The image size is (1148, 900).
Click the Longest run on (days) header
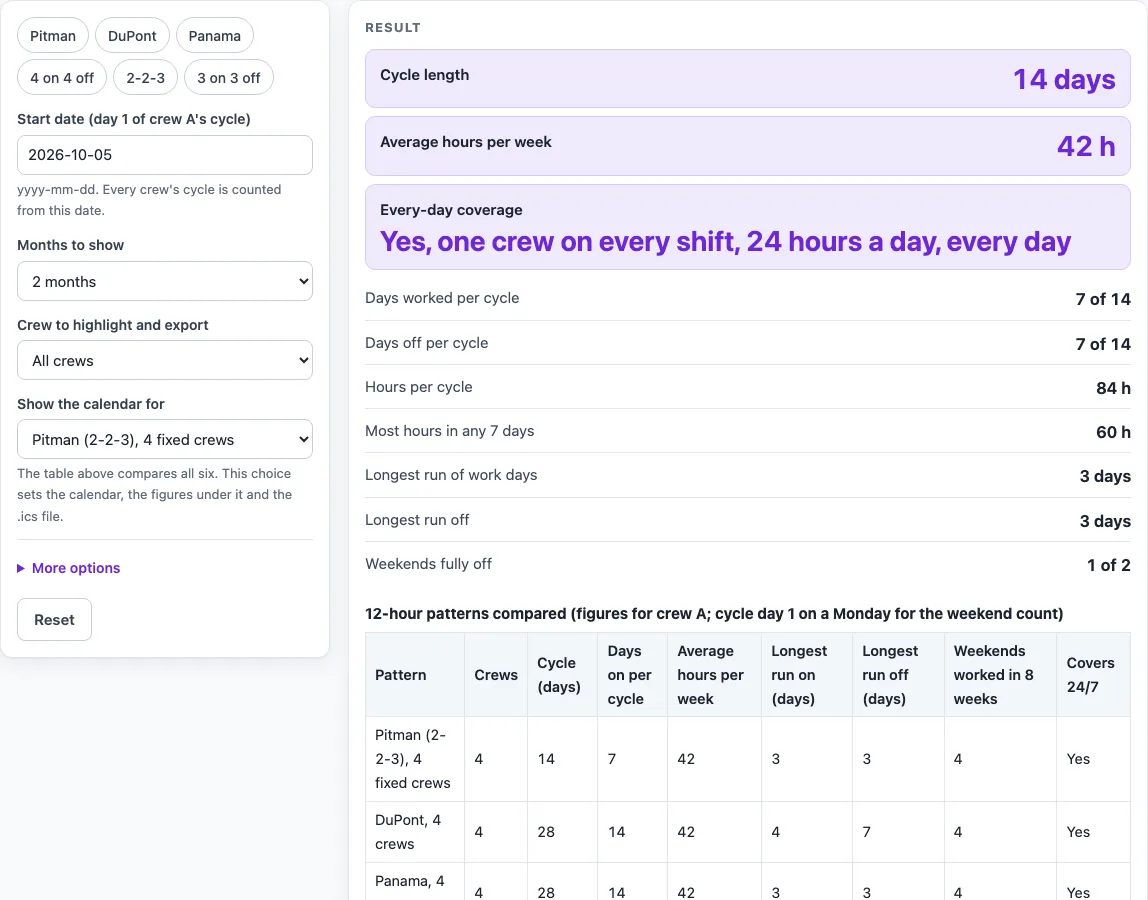[x=807, y=674]
